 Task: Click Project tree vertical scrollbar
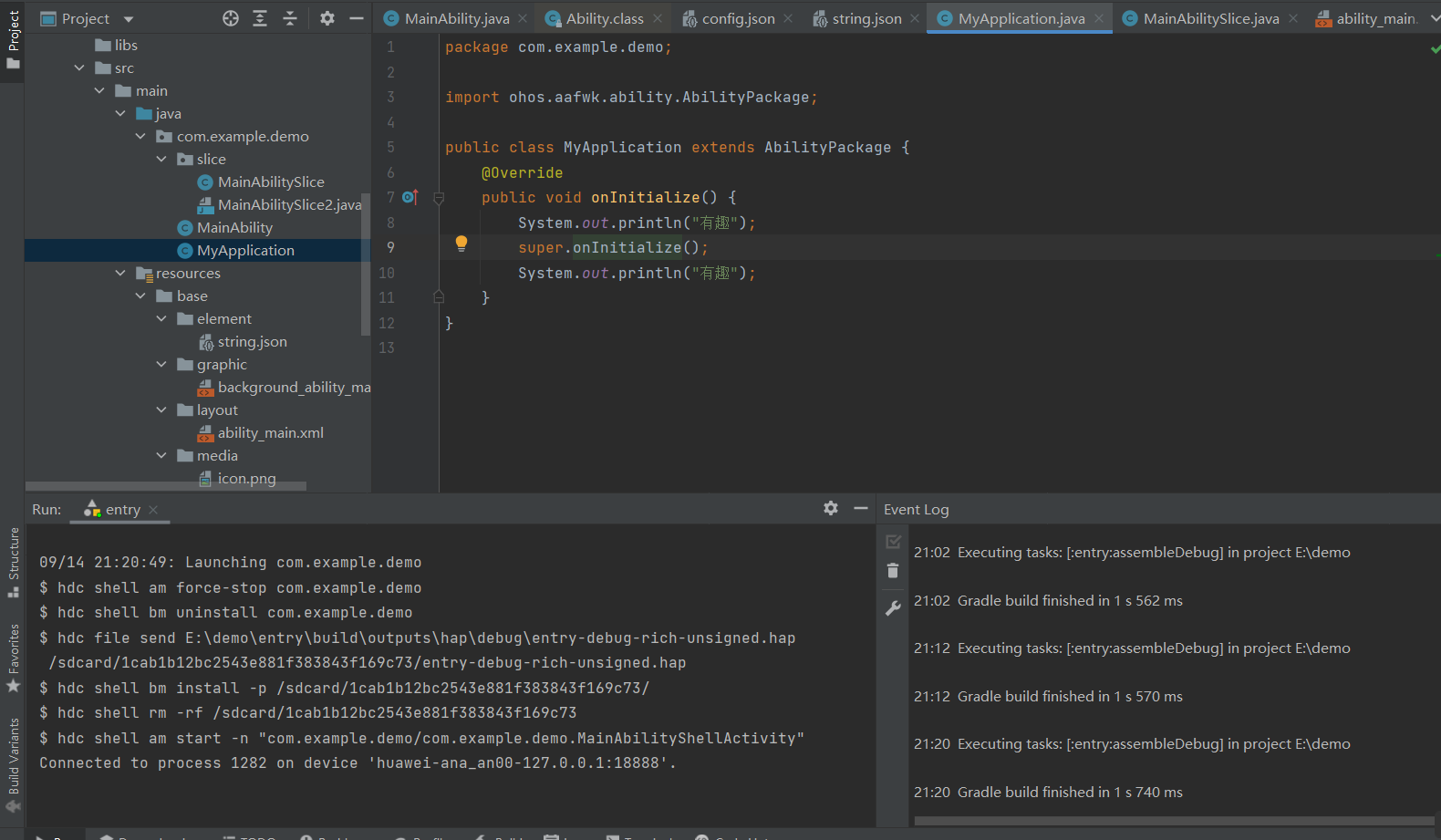366,264
